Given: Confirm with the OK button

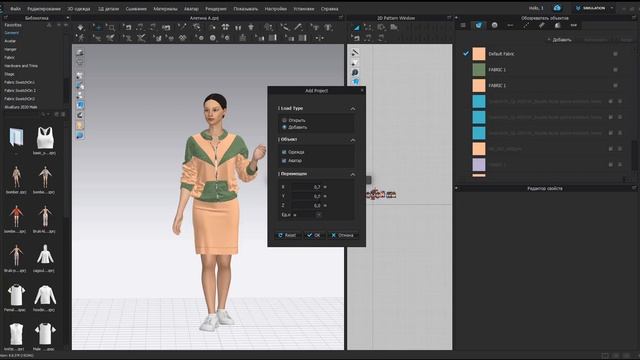Looking at the screenshot, I should (x=314, y=235).
